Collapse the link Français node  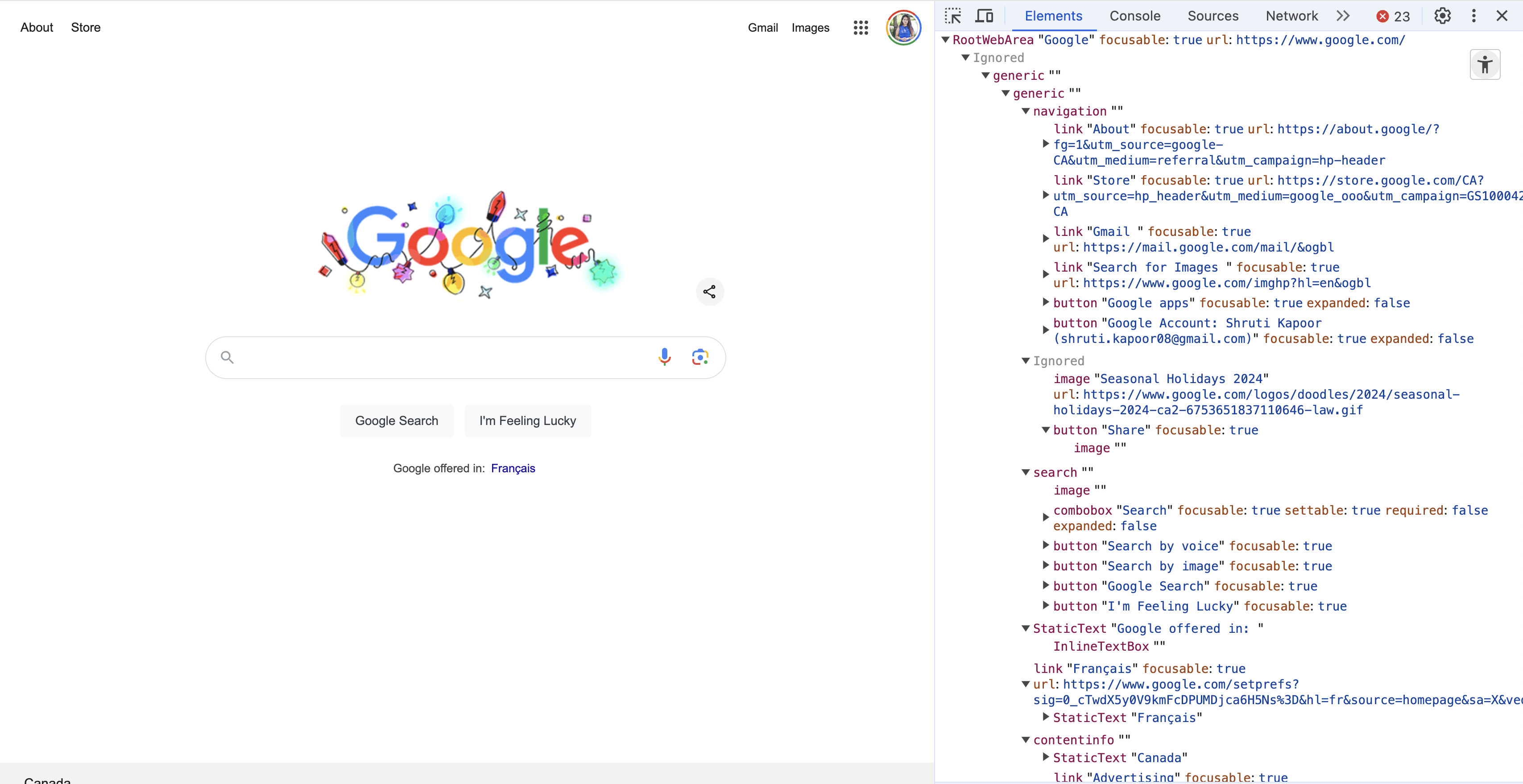pos(1026,684)
